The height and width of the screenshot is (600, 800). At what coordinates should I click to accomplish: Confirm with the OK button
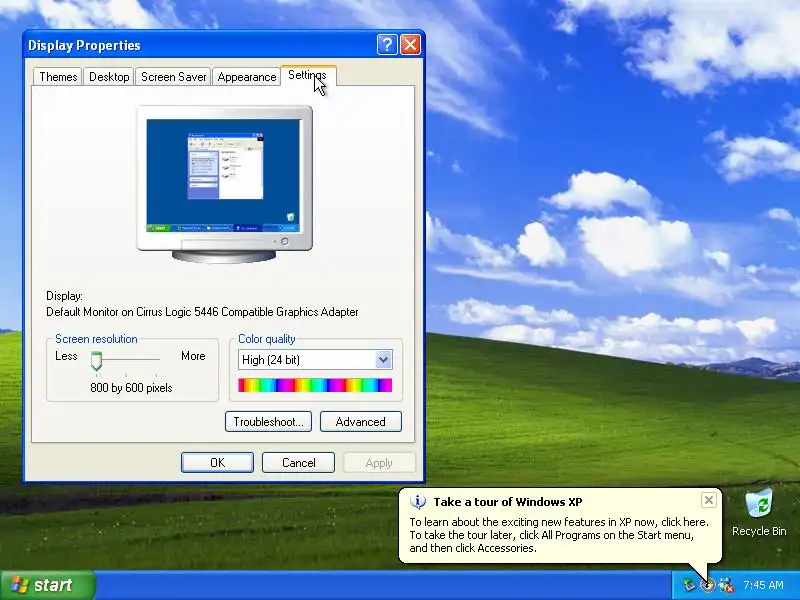click(217, 463)
